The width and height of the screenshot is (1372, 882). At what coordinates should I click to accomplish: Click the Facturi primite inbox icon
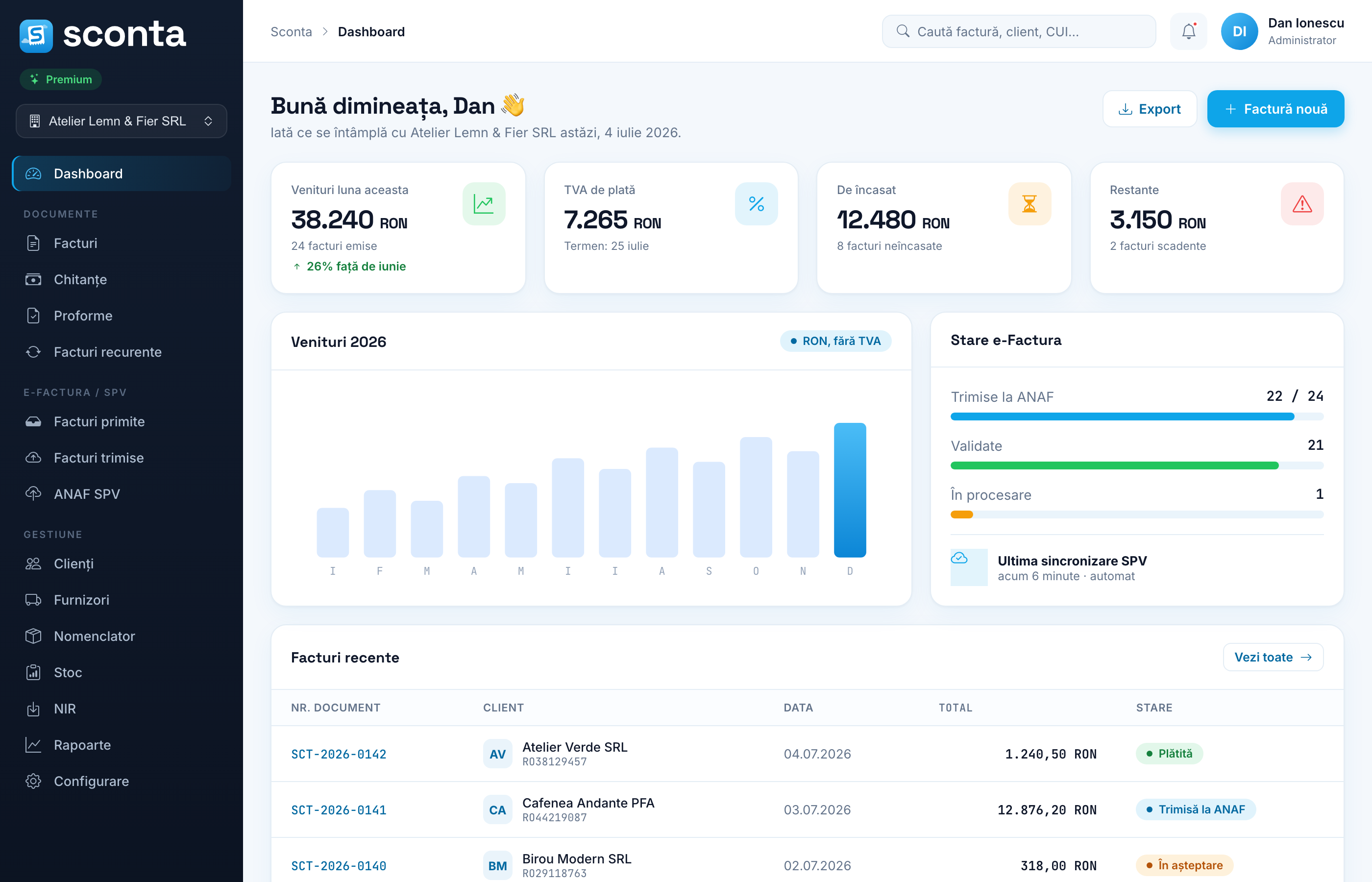(33, 421)
